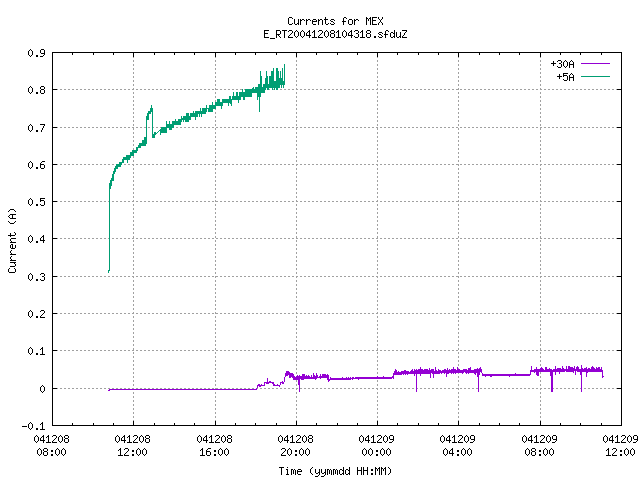Click the 0.8 y-axis tick label

tap(36, 90)
